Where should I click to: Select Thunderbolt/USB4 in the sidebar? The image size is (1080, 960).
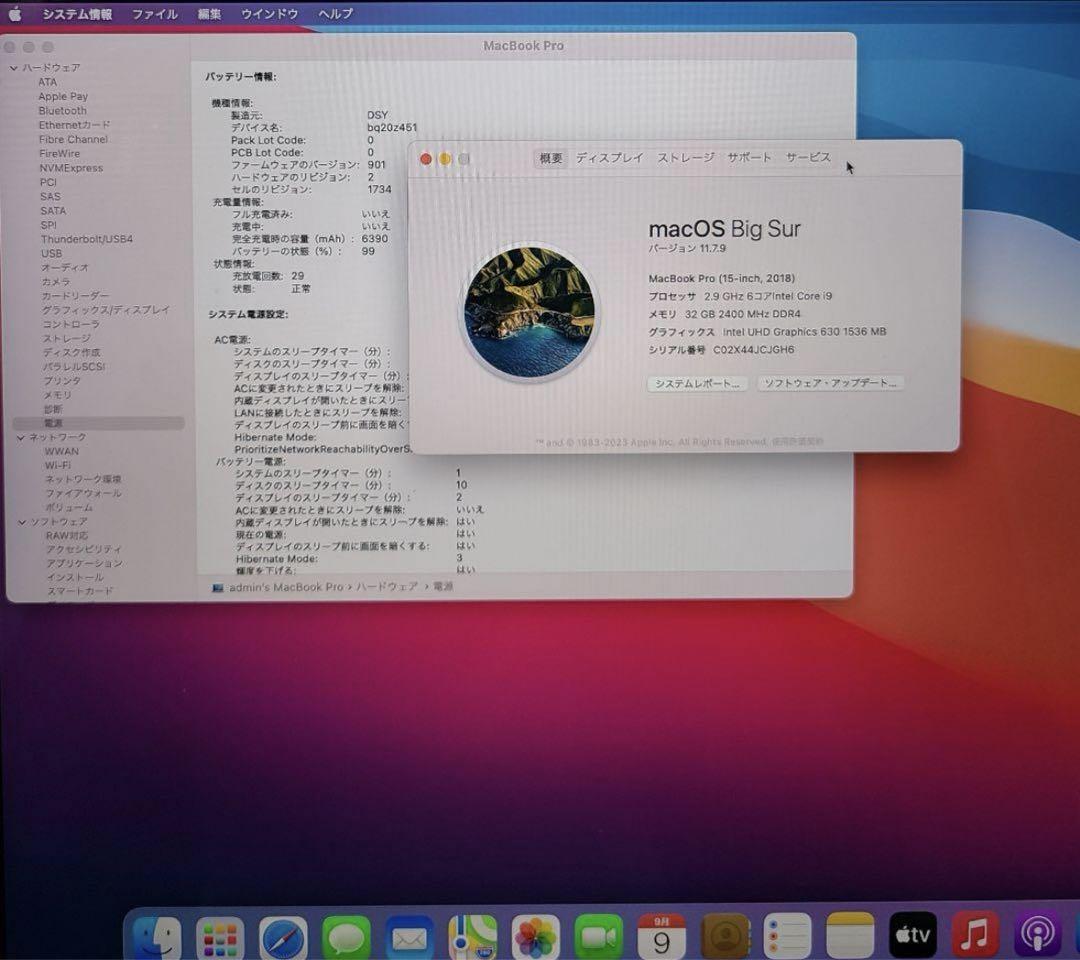coord(87,239)
